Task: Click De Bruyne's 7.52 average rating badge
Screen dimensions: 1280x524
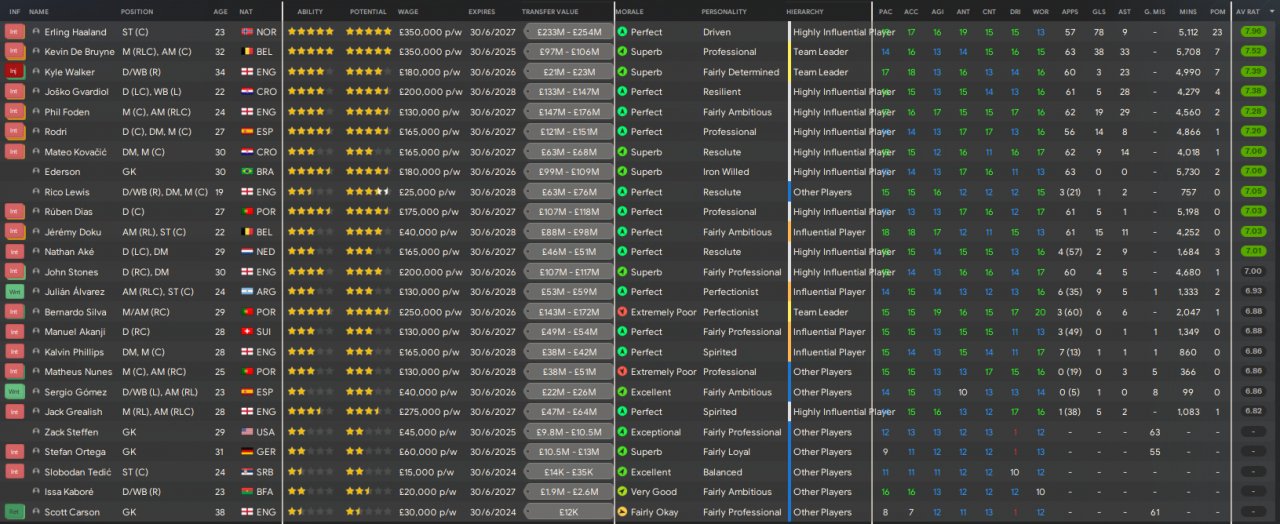Action: (1252, 52)
